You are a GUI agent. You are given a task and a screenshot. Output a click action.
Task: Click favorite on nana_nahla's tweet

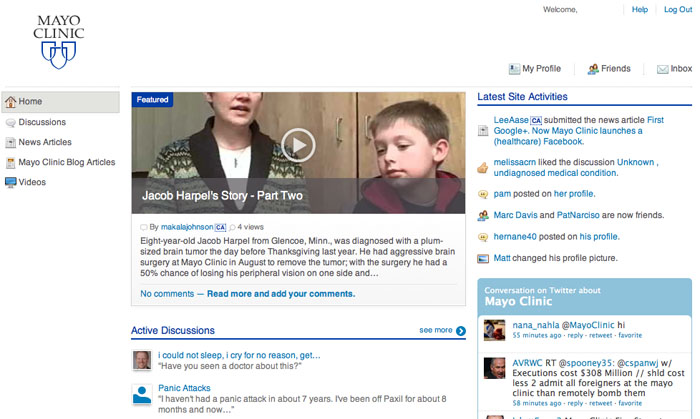click(630, 335)
